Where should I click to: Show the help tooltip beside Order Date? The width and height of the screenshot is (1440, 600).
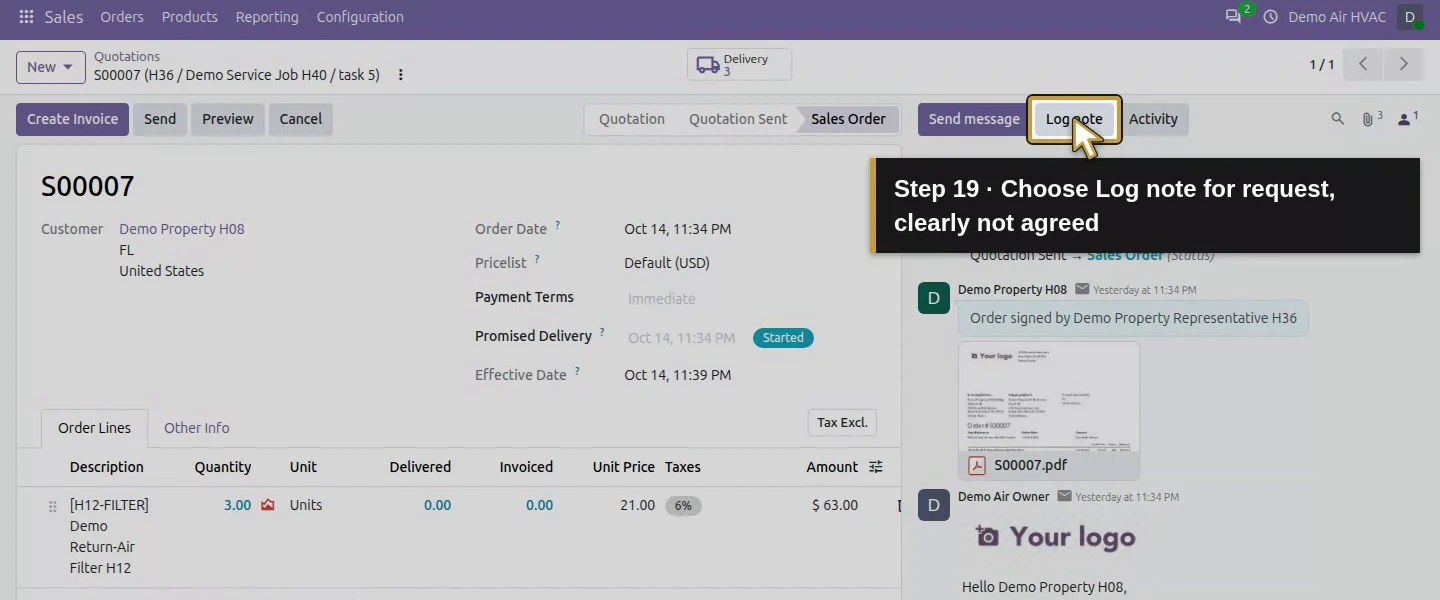coord(558,226)
